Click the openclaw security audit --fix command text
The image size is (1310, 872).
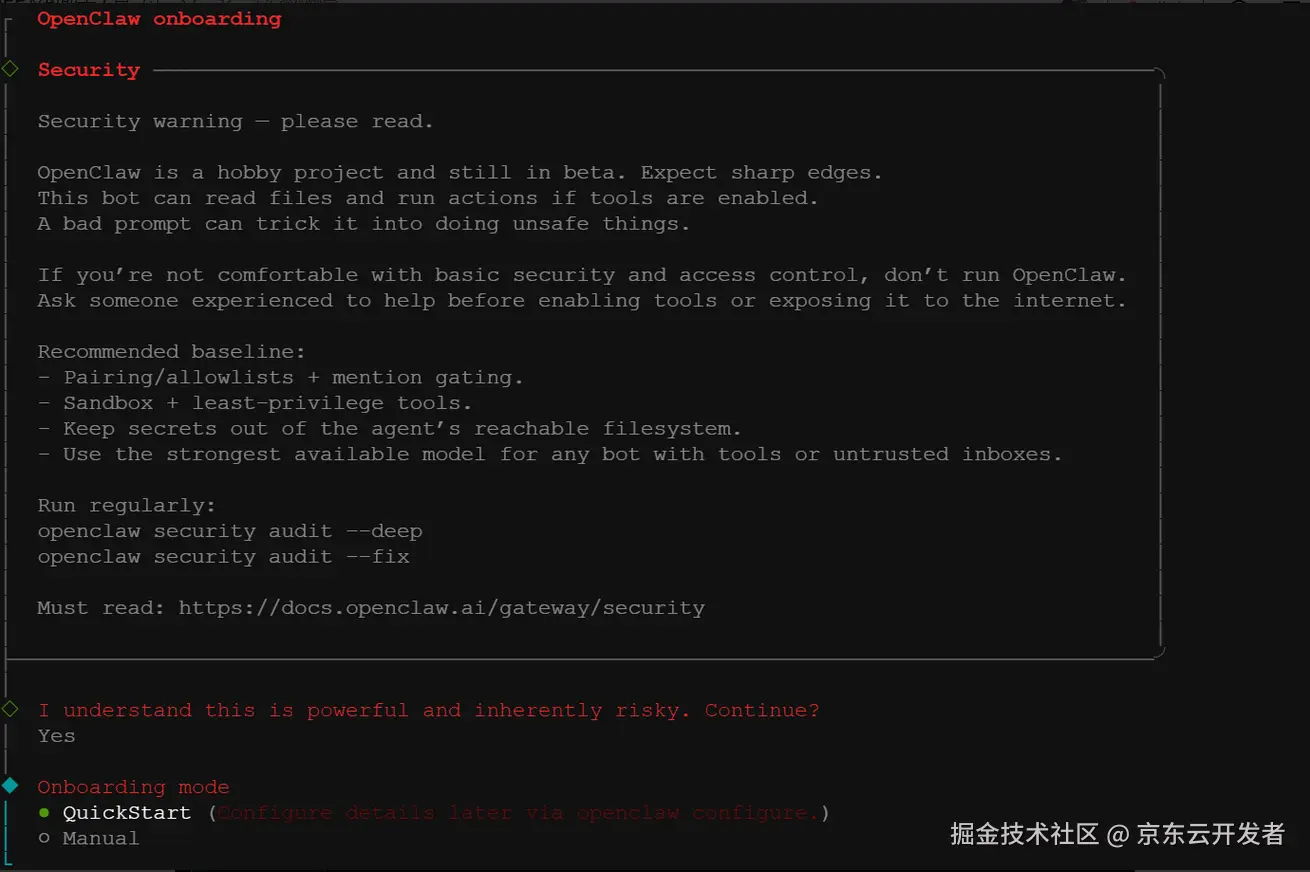click(x=222, y=556)
